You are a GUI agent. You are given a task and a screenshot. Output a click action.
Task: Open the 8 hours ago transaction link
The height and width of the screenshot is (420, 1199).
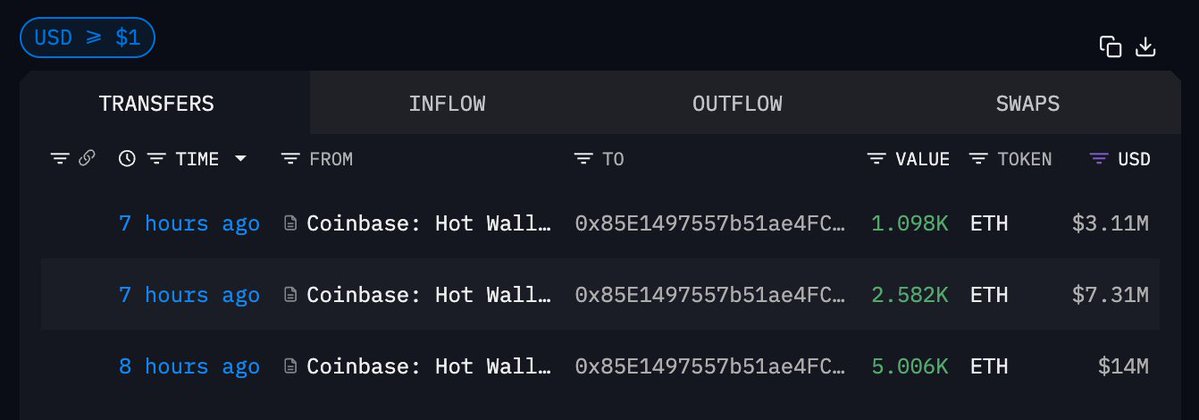click(x=189, y=367)
